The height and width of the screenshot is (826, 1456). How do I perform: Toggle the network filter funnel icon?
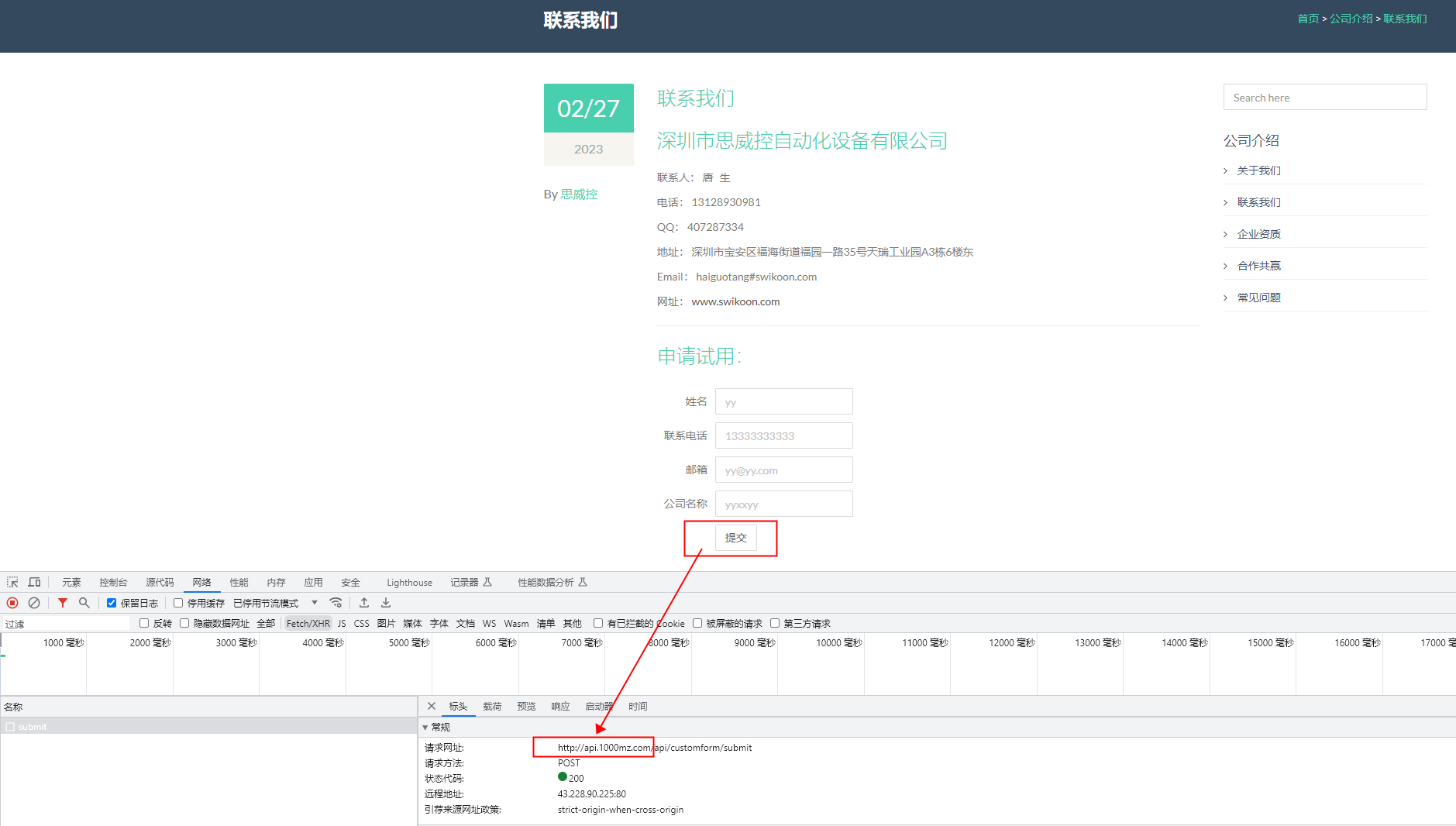[63, 603]
